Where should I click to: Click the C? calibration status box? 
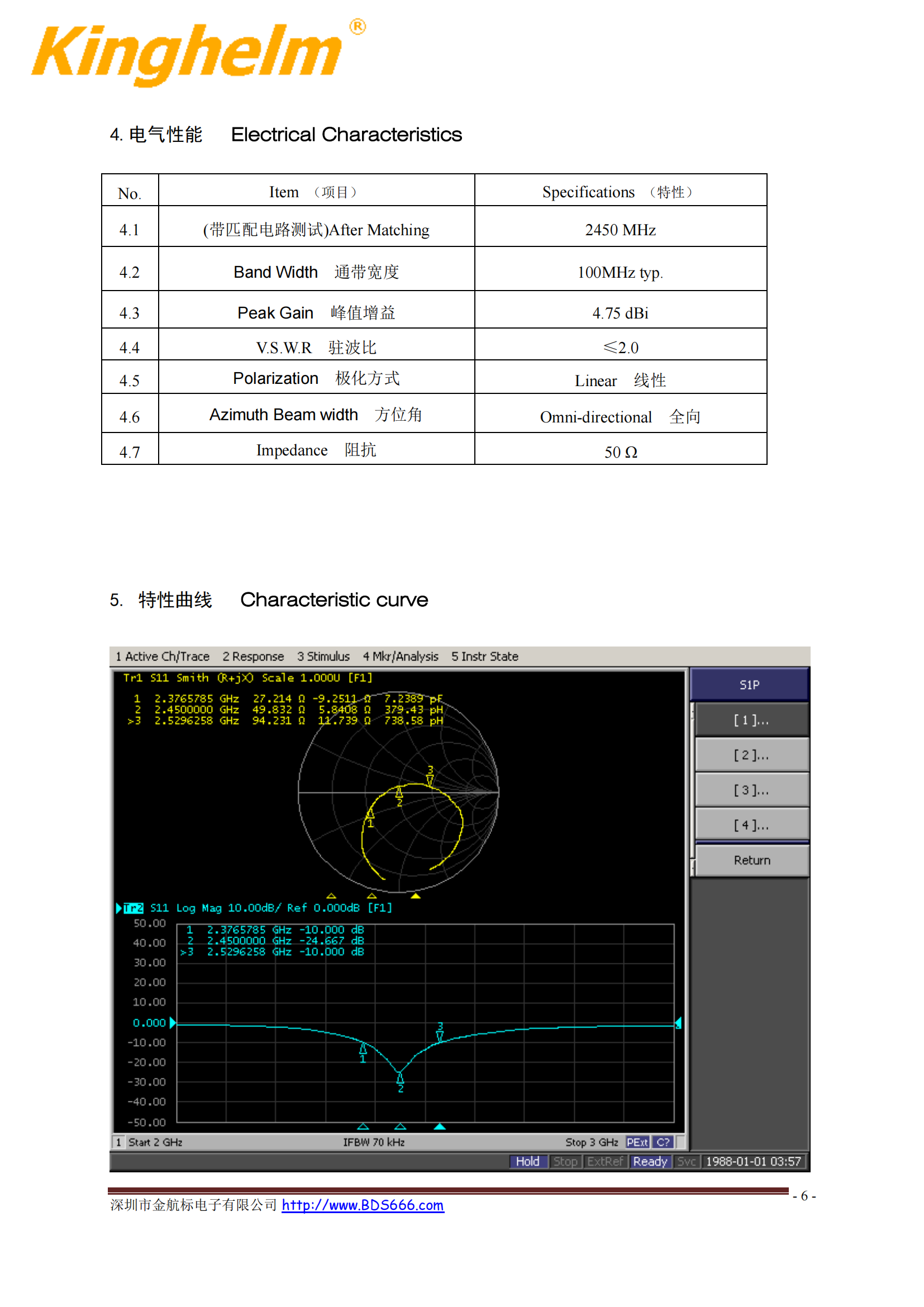pos(663,1142)
